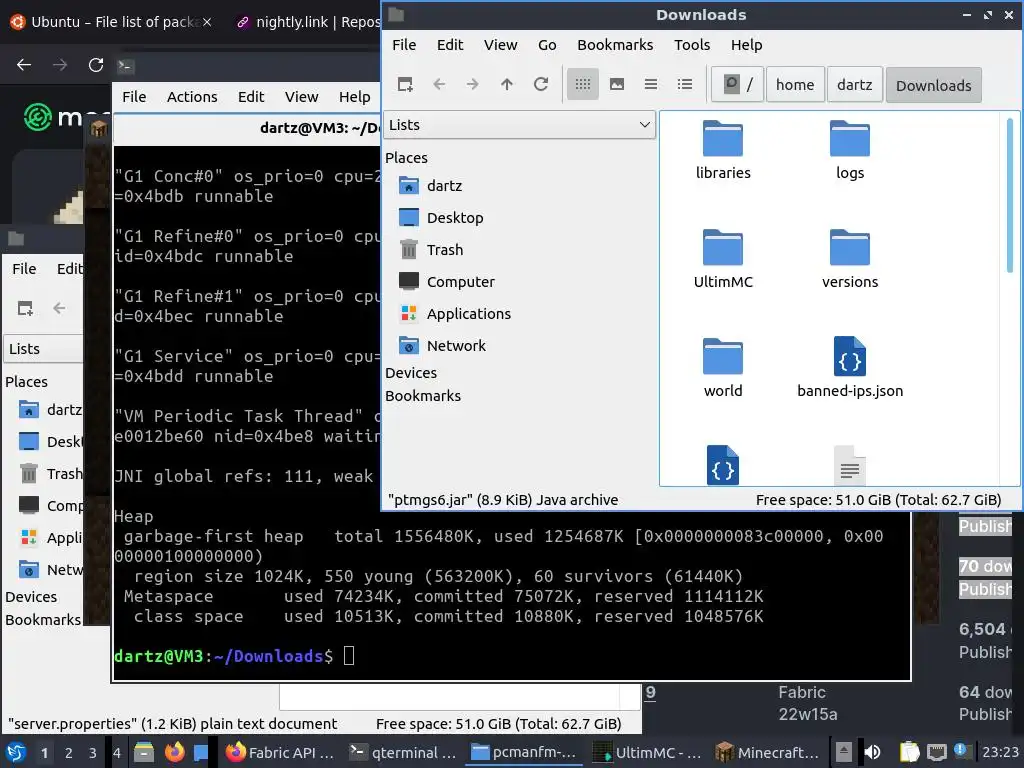Go to parent folder in Downloads window
Screen dimensions: 1024x768
tap(507, 84)
